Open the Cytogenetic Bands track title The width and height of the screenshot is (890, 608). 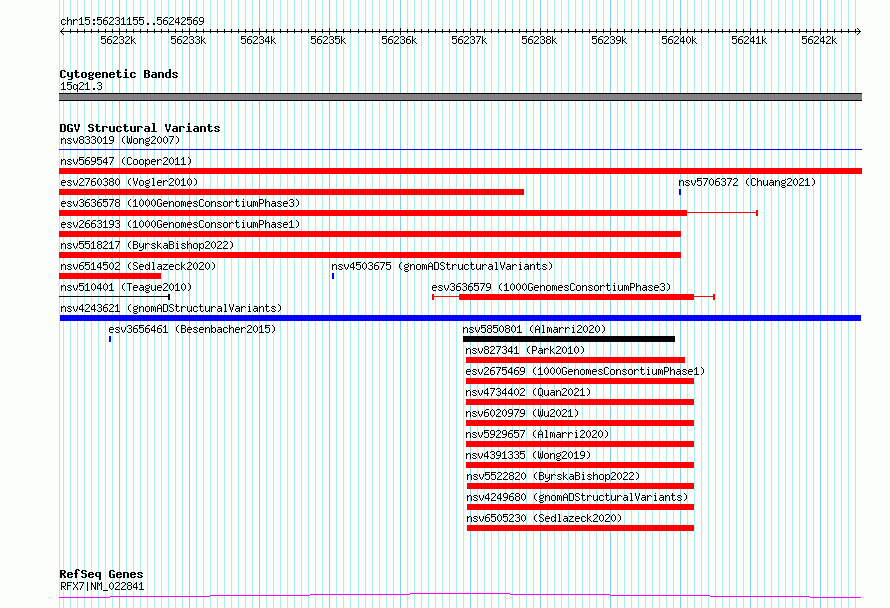pos(119,74)
